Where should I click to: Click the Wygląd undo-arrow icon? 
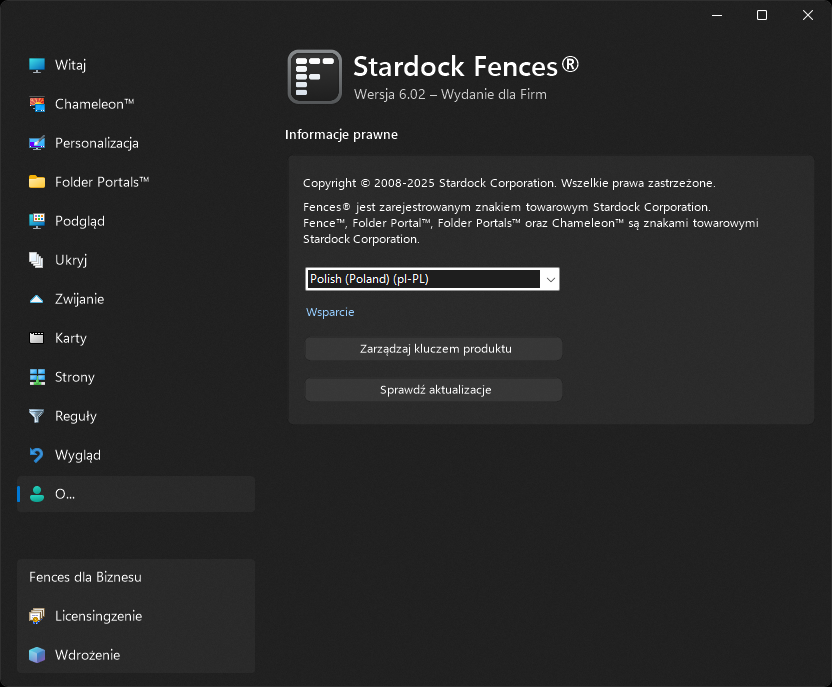37,455
